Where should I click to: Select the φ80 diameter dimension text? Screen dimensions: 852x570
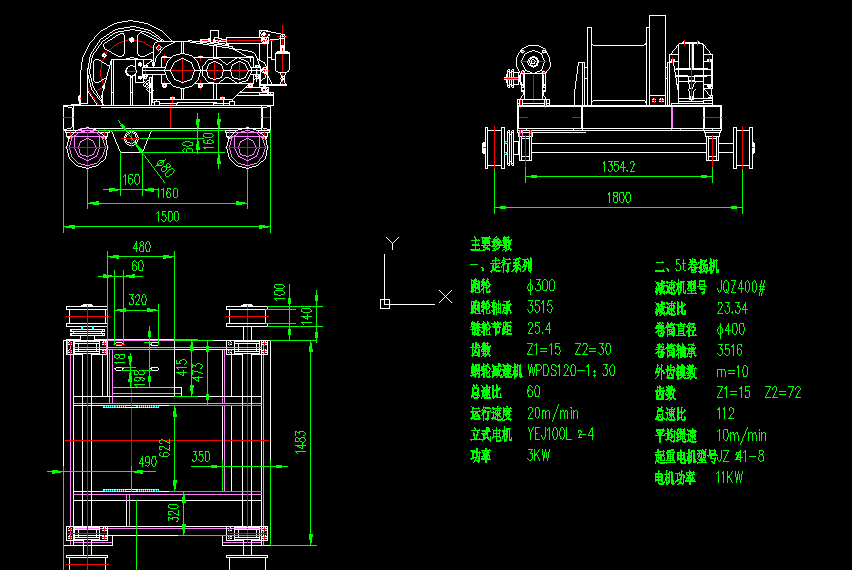click(165, 168)
